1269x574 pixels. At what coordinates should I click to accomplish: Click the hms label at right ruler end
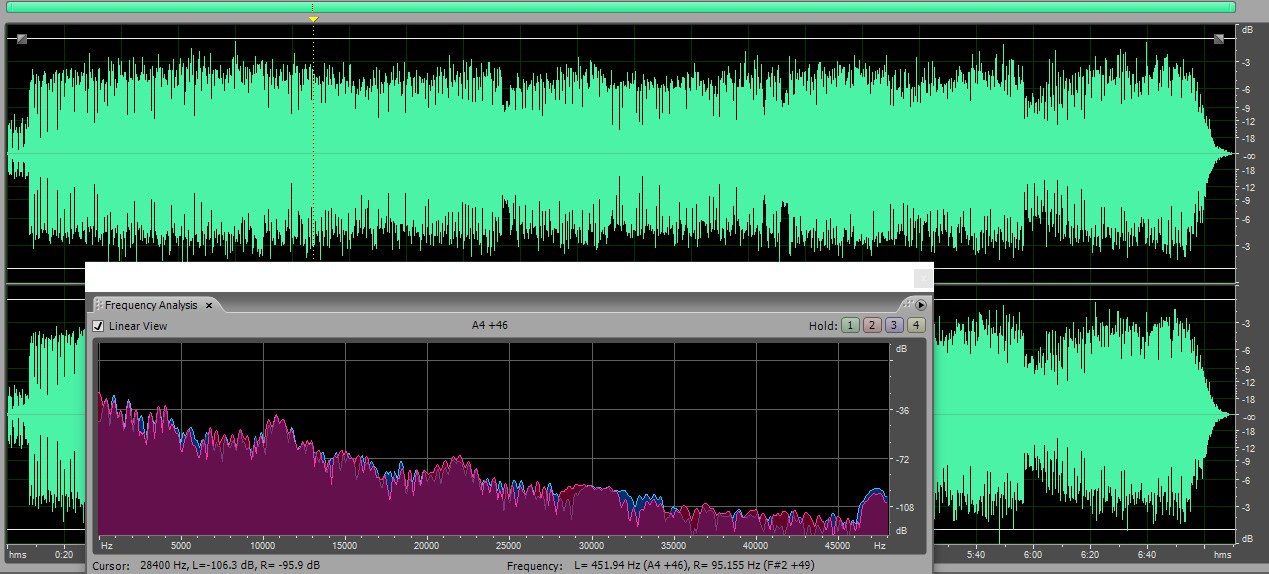coord(1222,554)
